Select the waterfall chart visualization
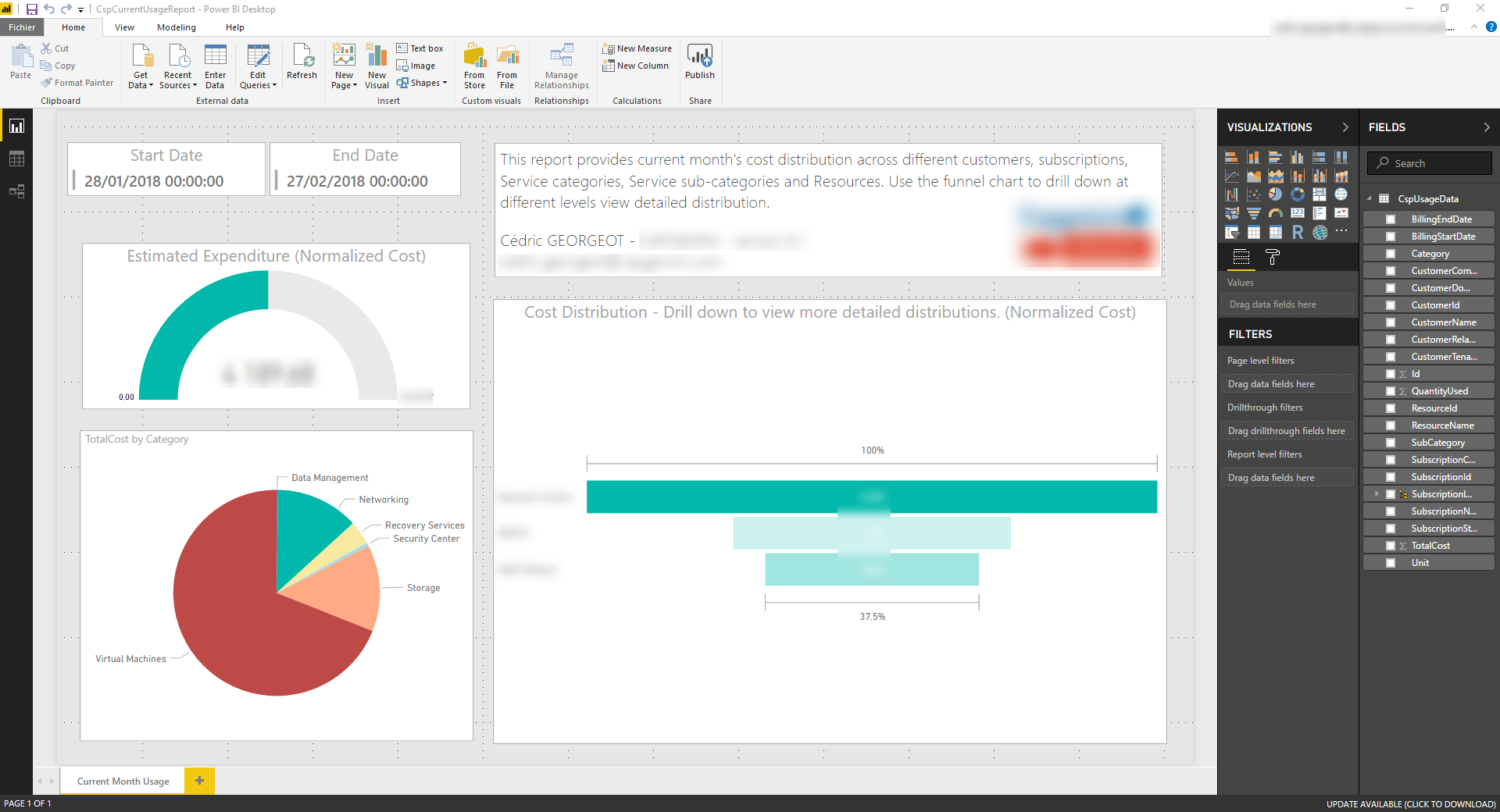The height and width of the screenshot is (812, 1500). click(x=1231, y=194)
